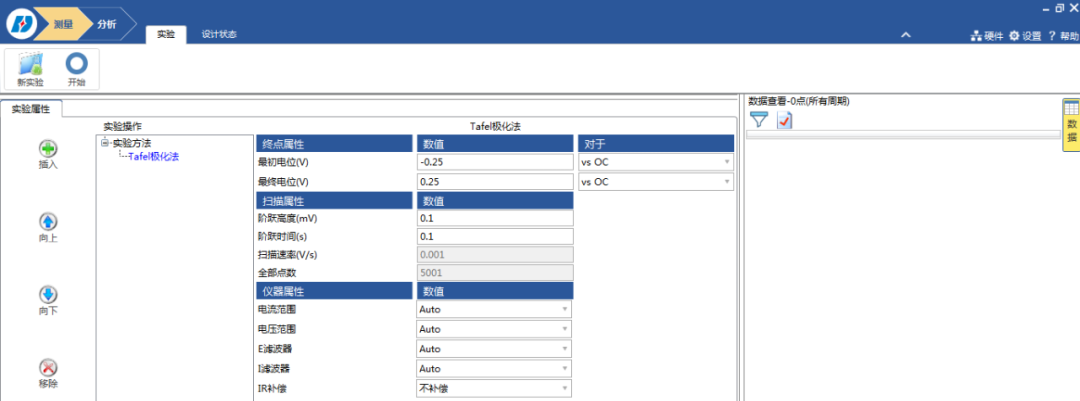Viewport: 1080px width, 401px height.
Task: Open the yellow 数据 side panel tab
Action: pos(1071,125)
